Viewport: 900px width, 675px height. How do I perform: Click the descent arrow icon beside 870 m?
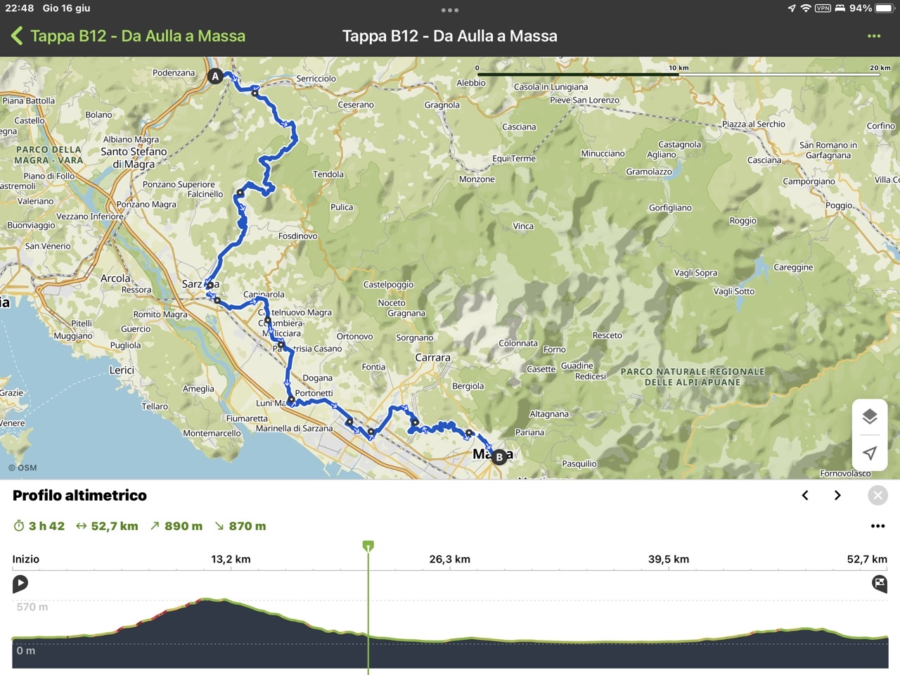click(x=219, y=525)
